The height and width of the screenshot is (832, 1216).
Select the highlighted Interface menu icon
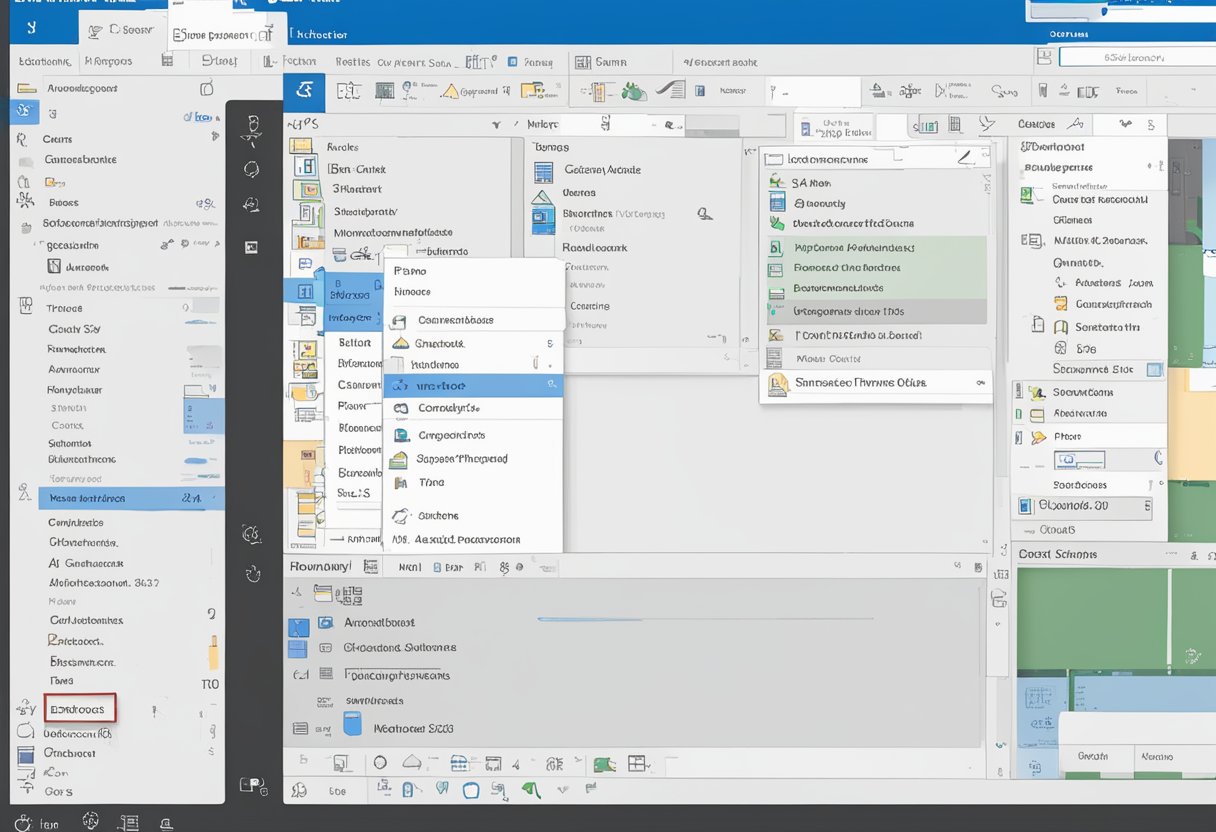tap(400, 386)
